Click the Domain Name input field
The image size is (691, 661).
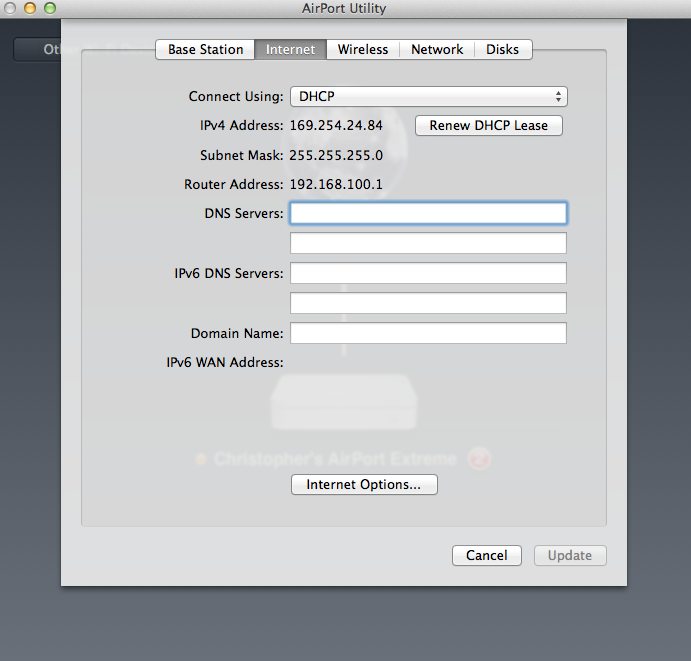(x=428, y=333)
